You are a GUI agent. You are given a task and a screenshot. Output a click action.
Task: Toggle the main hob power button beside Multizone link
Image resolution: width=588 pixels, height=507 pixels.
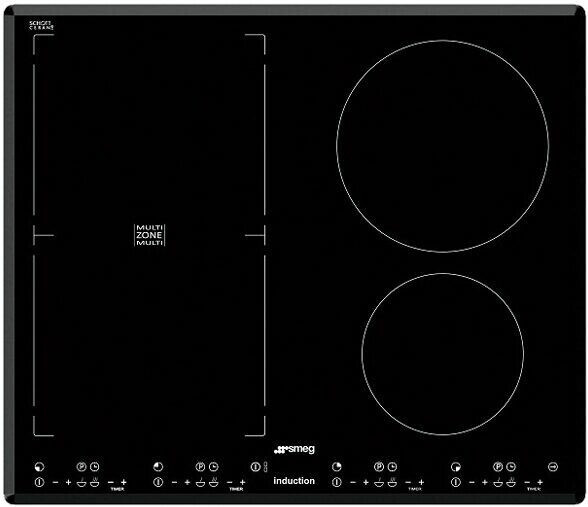[x=255, y=467]
